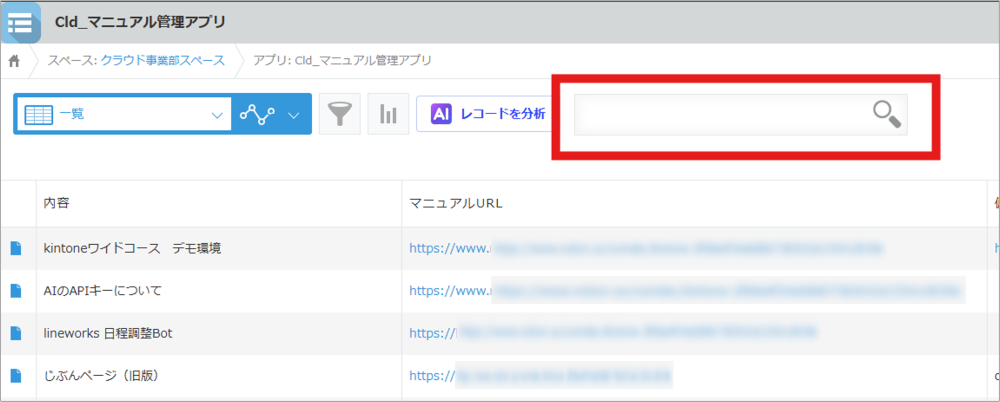Select the AIのAPIキーについて cell
The width and height of the screenshot is (1000, 402).
219,291
